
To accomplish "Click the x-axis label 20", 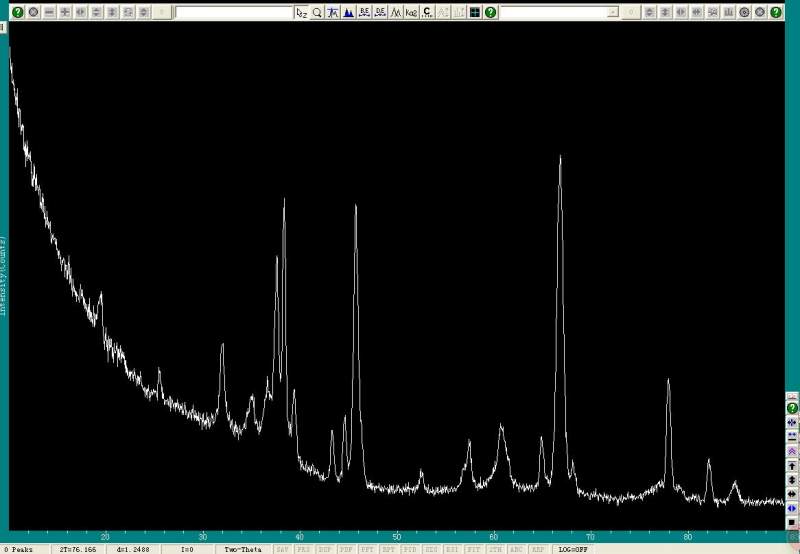I will (105, 537).
